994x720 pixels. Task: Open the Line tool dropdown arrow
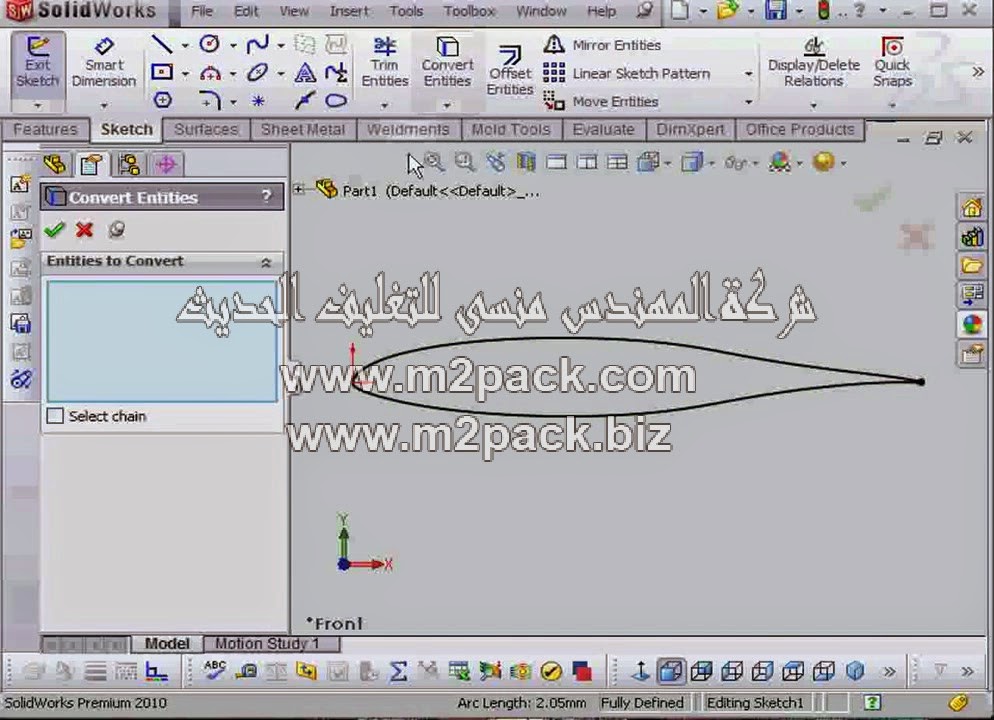(185, 46)
